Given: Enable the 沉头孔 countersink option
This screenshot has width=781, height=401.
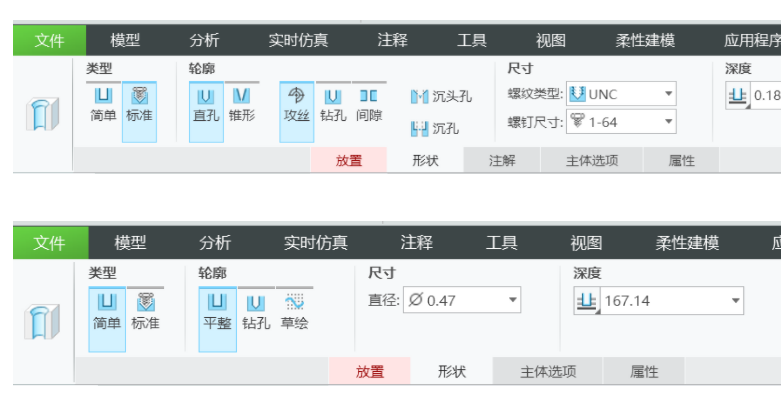Looking at the screenshot, I should pyautogui.click(x=441, y=97).
